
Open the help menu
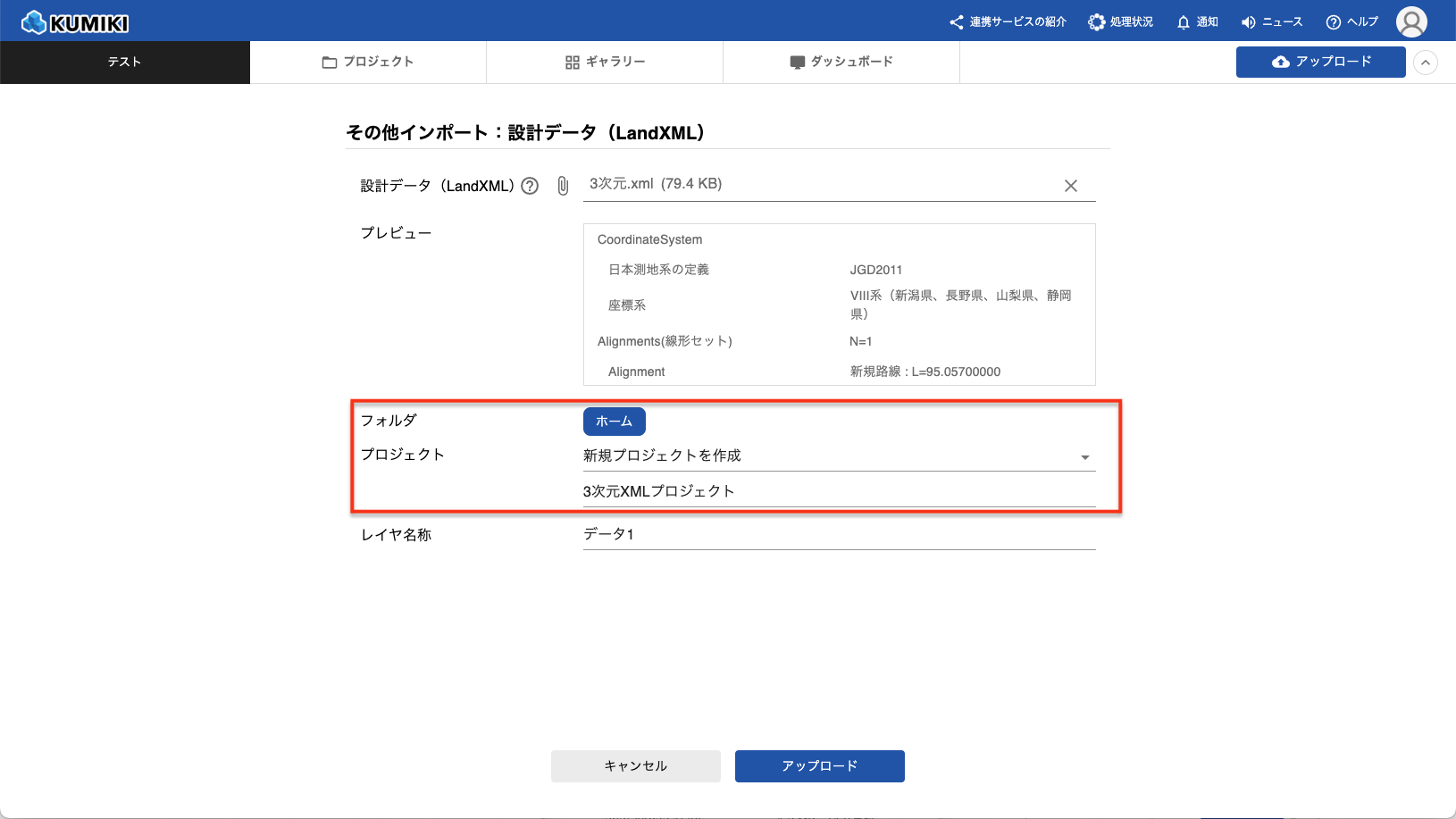1351,22
